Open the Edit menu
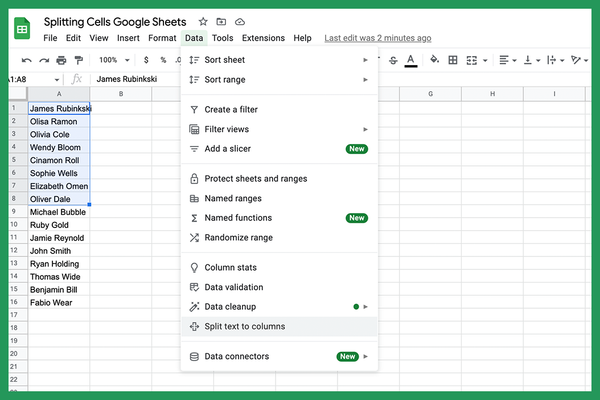Viewport: 600px width, 400px height. click(x=73, y=38)
